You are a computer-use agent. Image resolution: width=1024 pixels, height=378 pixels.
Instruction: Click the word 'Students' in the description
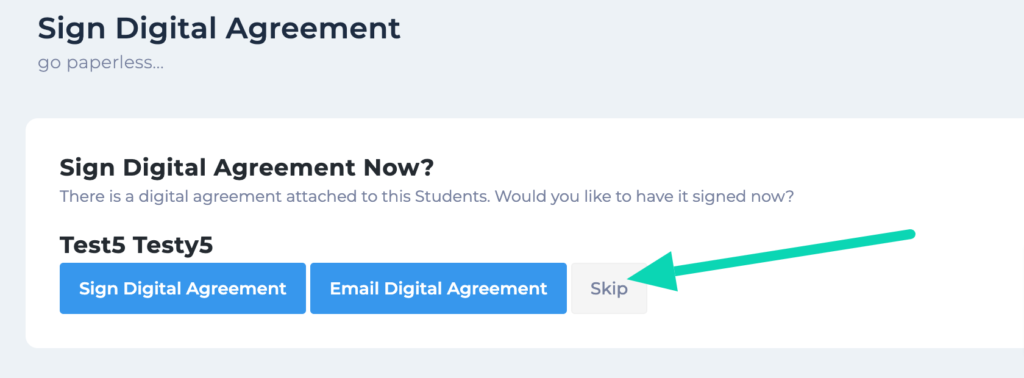point(451,197)
